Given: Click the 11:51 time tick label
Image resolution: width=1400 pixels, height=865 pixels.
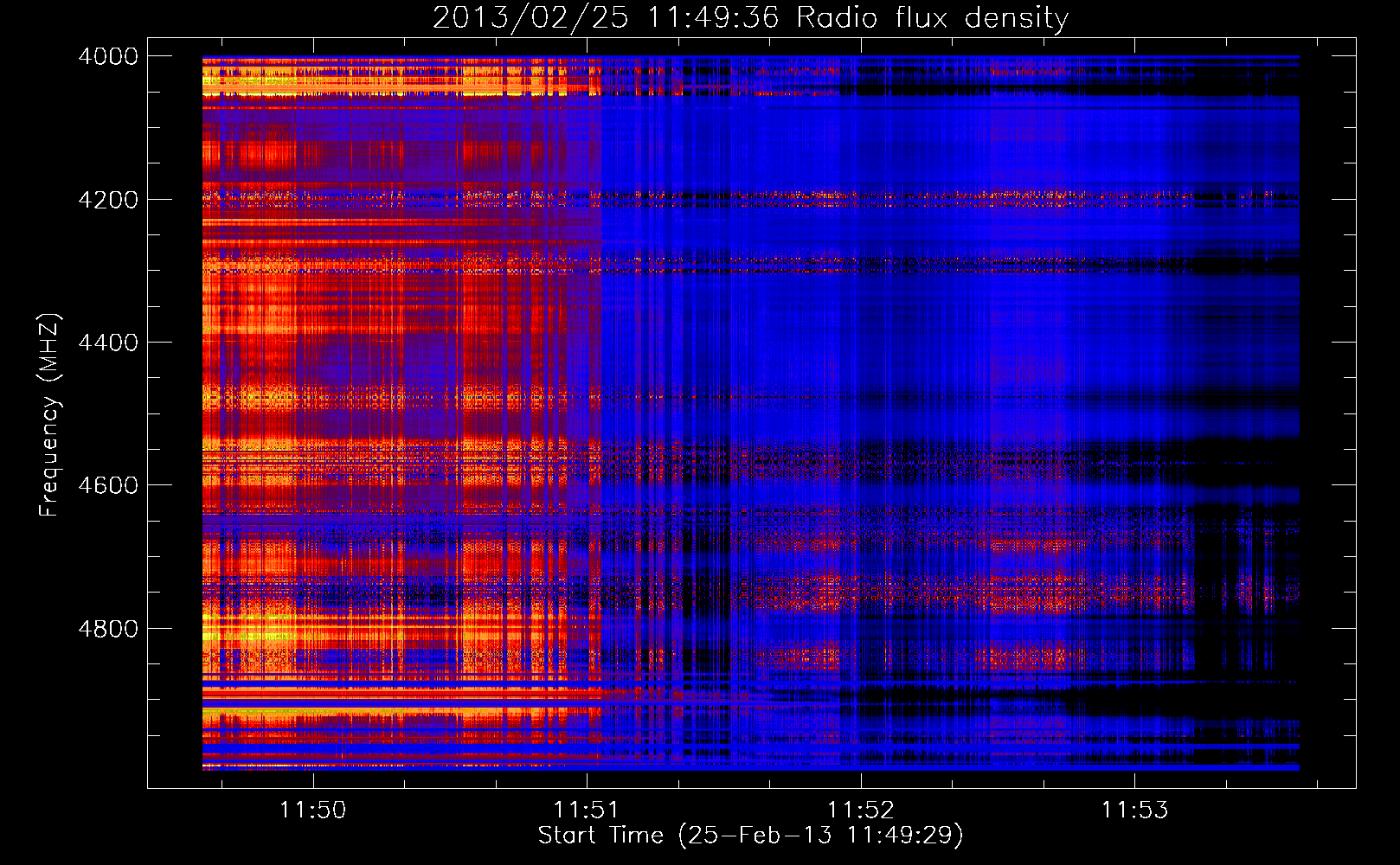Looking at the screenshot, I should click(587, 810).
